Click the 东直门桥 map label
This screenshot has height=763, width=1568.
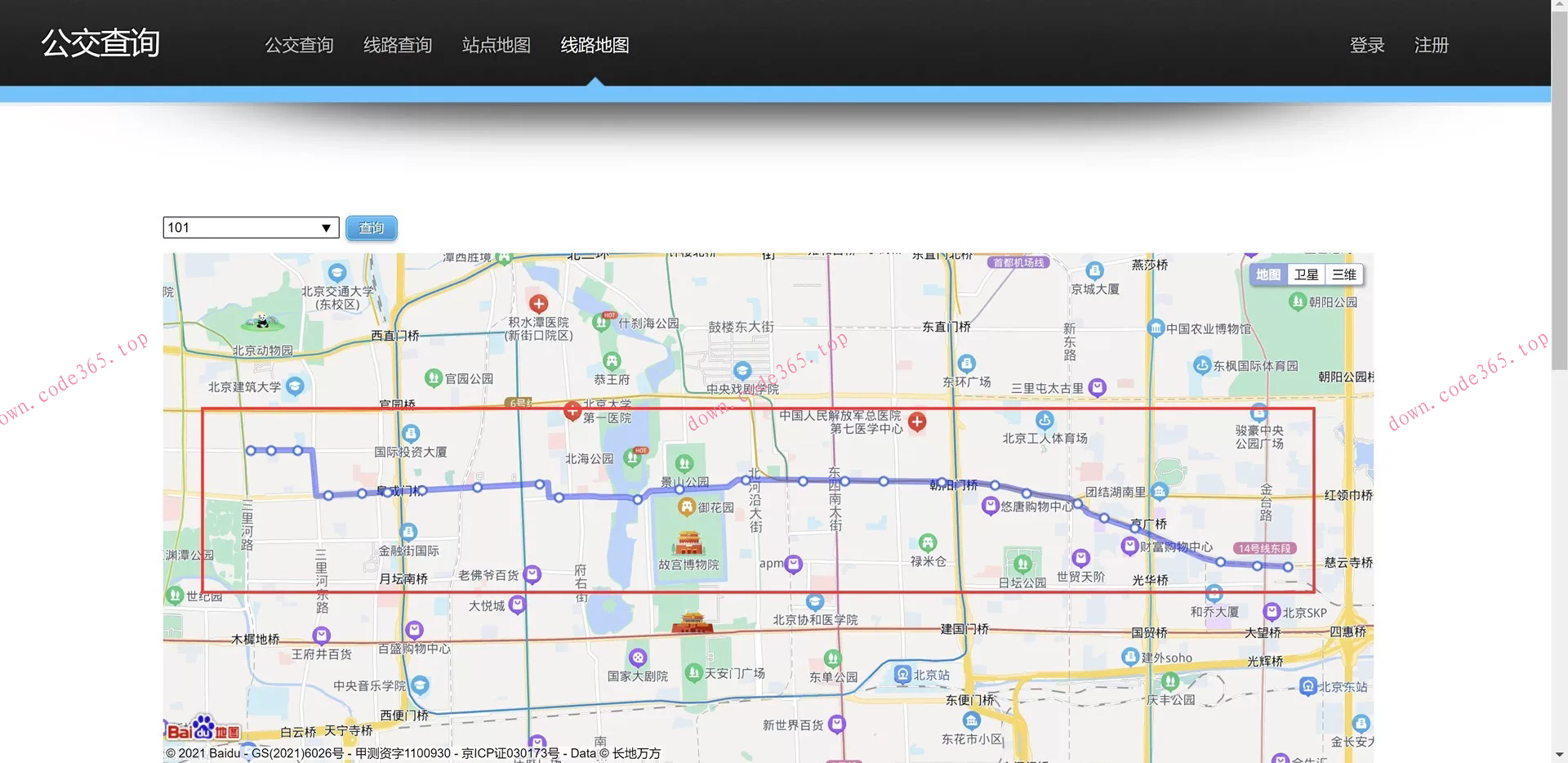[x=947, y=327]
